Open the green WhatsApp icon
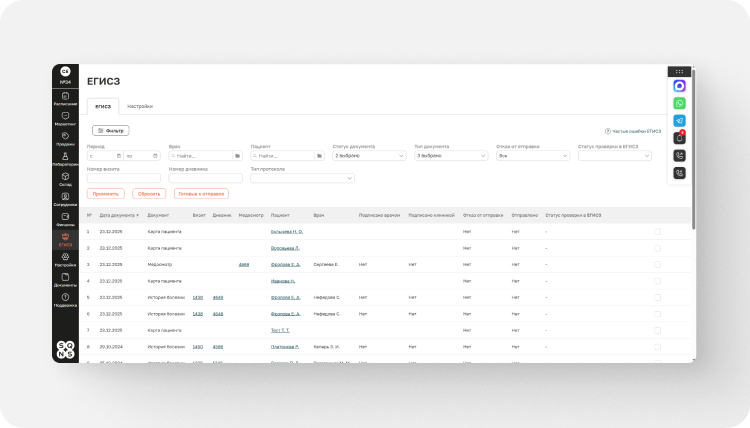 [679, 103]
